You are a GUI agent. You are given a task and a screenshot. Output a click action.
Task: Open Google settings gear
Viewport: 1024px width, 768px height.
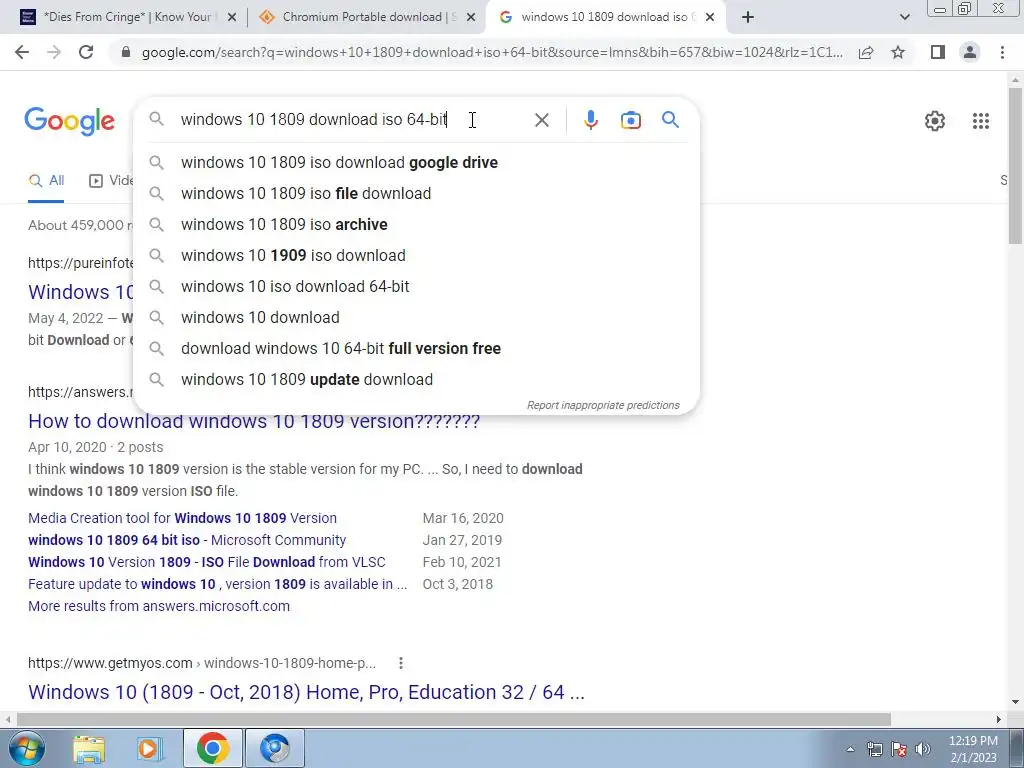coord(935,121)
